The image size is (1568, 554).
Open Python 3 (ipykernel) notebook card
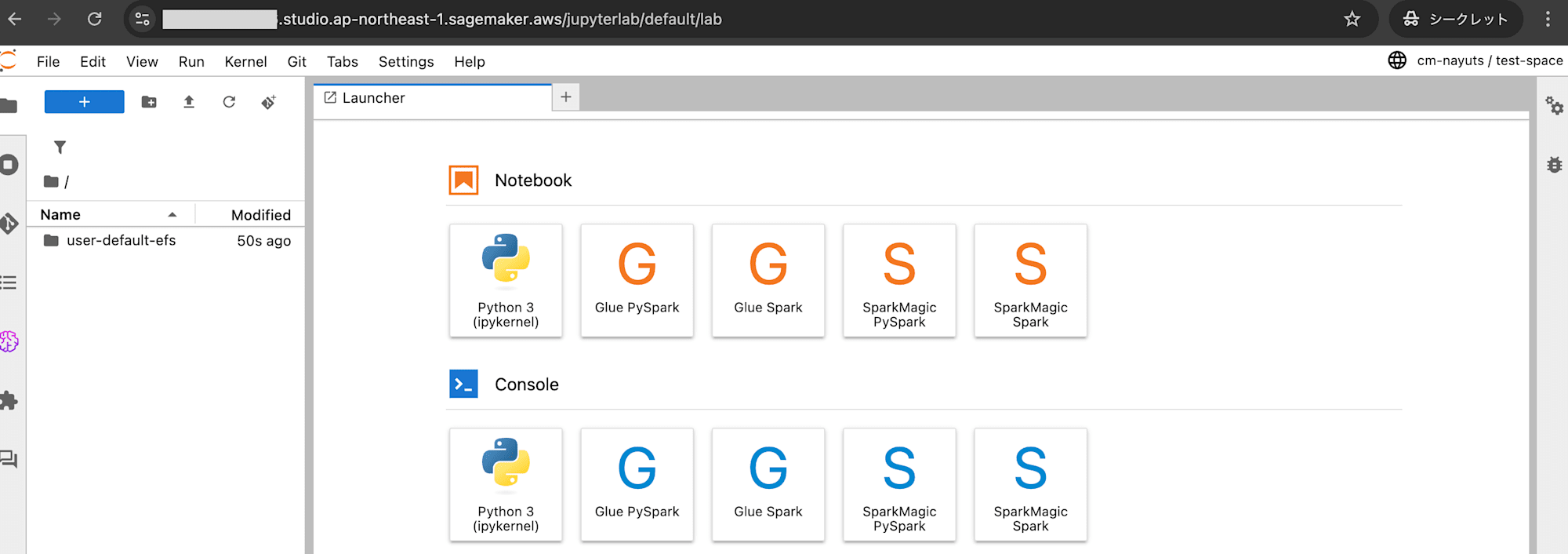tap(506, 280)
